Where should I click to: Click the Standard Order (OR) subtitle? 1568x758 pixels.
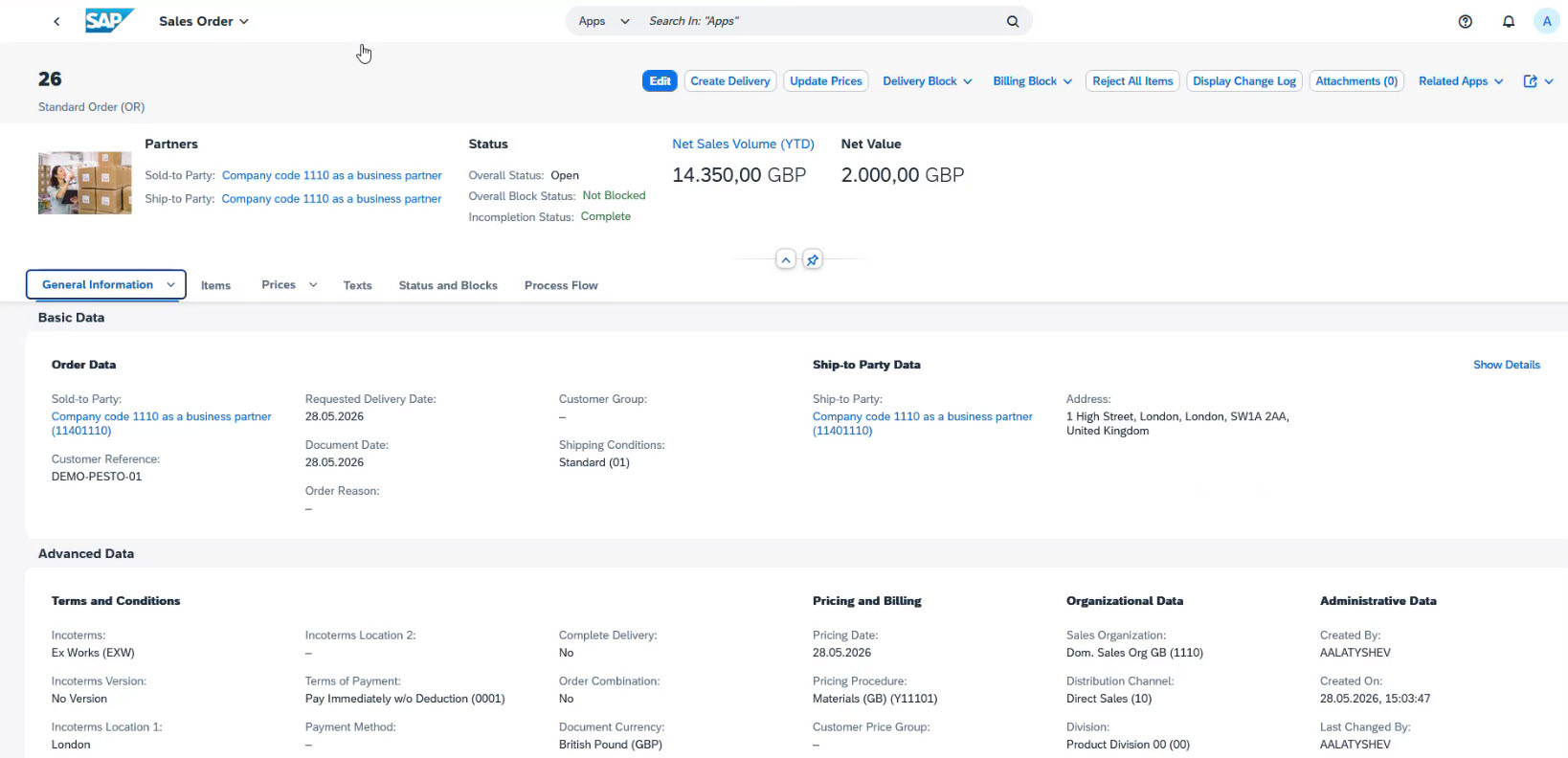(92, 107)
